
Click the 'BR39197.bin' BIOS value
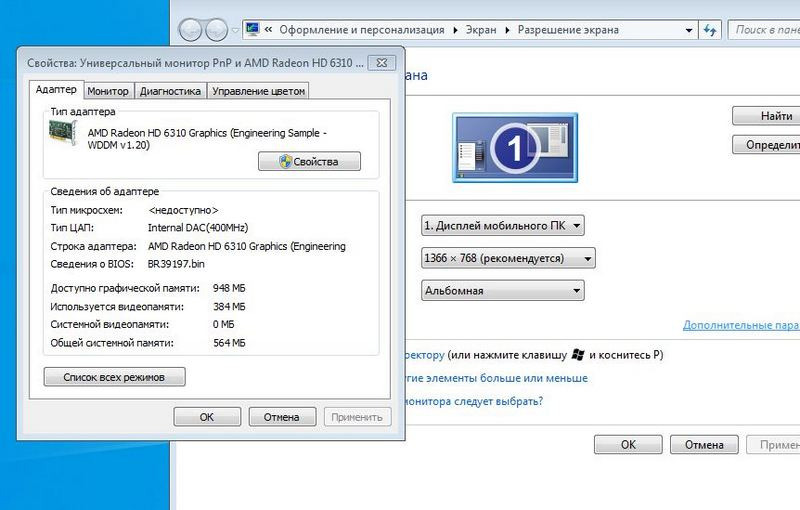(176, 264)
